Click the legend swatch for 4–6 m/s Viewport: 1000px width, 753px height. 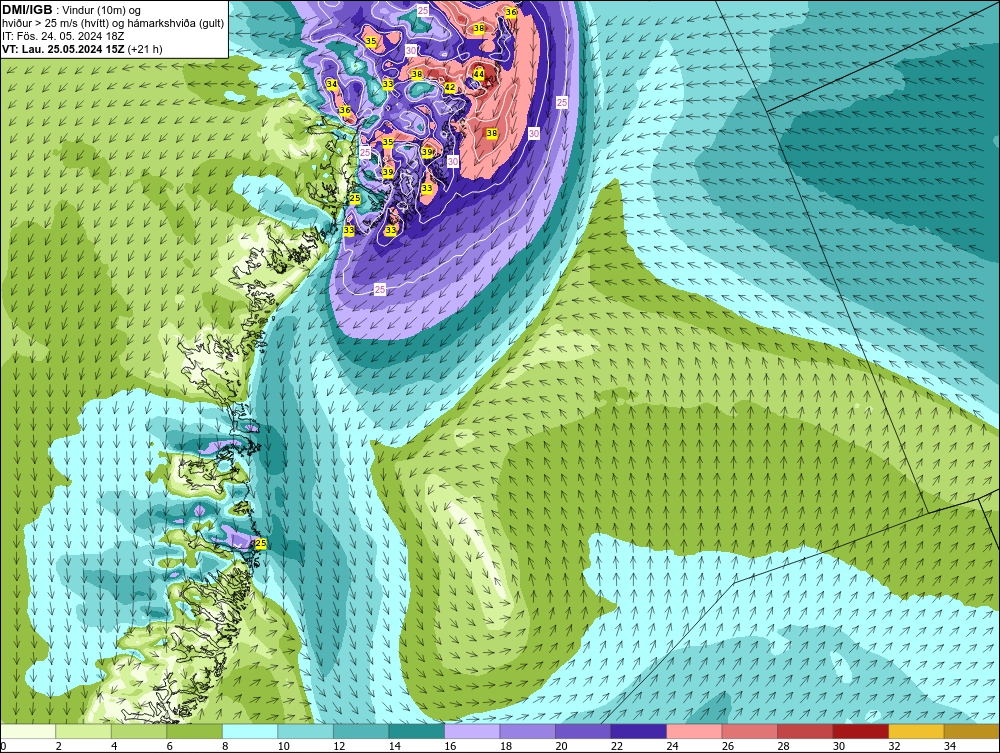coord(139,731)
